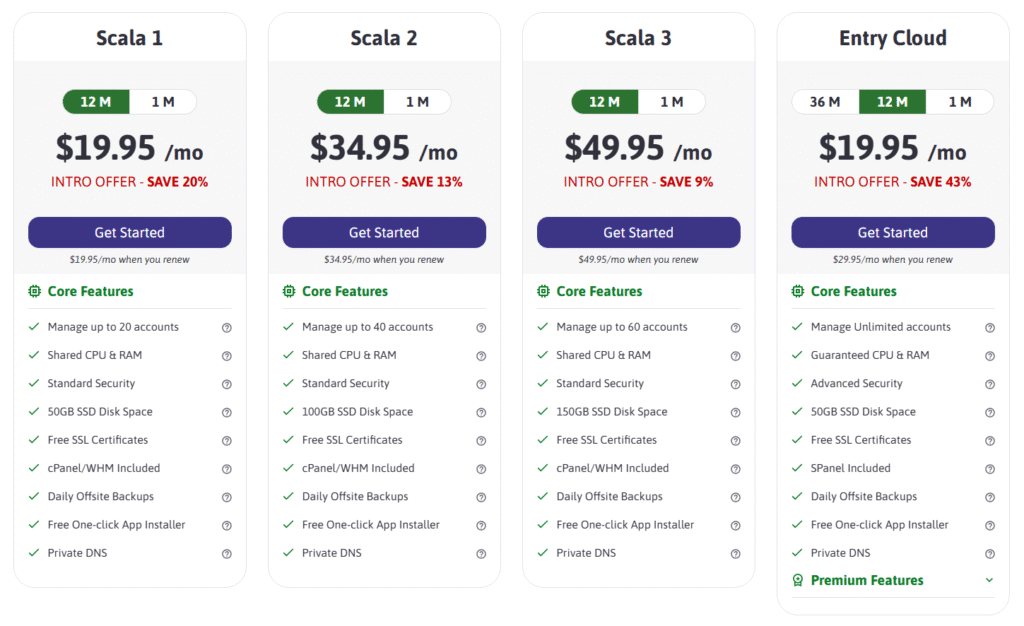The height and width of the screenshot is (626, 1024).
Task: Select the 36M billing option on Entry Cloud
Action: 825,101
